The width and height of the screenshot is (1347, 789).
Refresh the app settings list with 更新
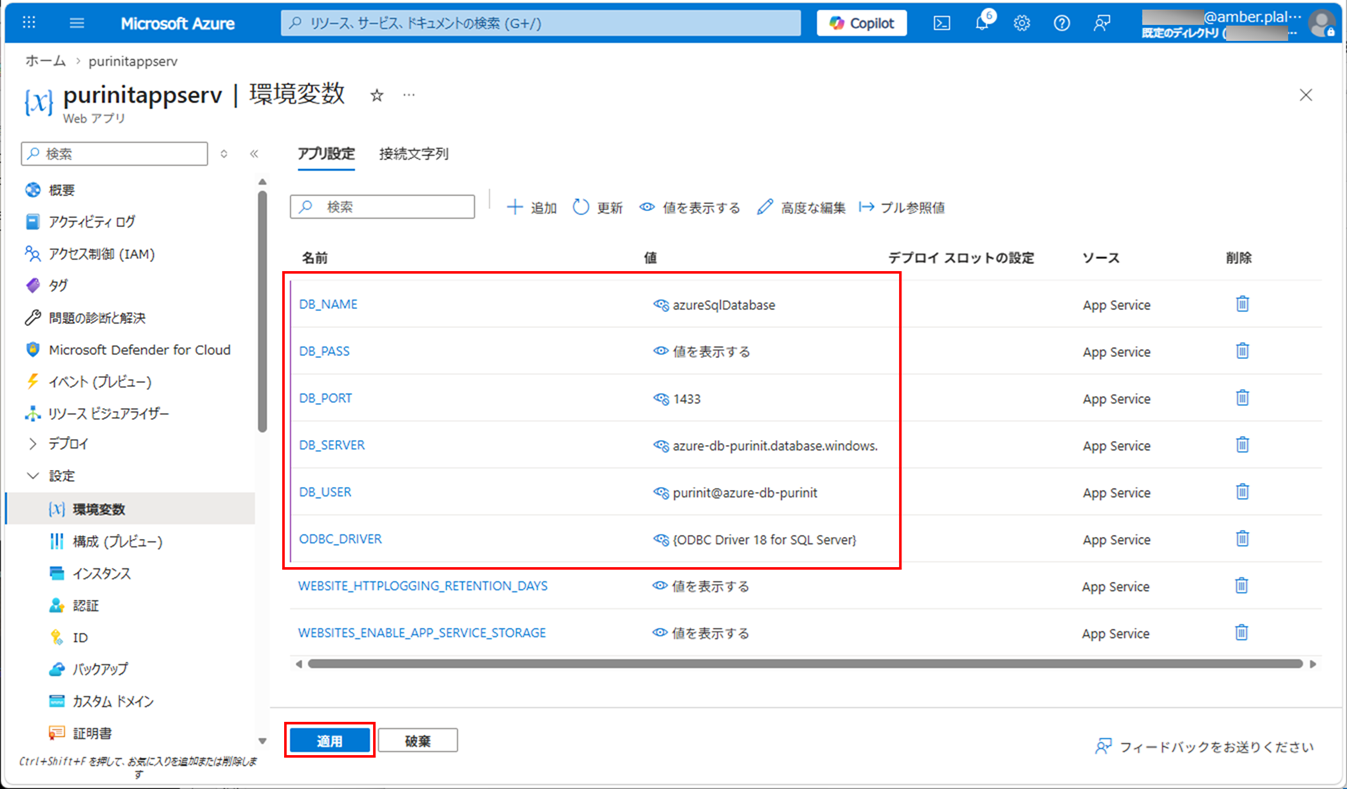[597, 207]
